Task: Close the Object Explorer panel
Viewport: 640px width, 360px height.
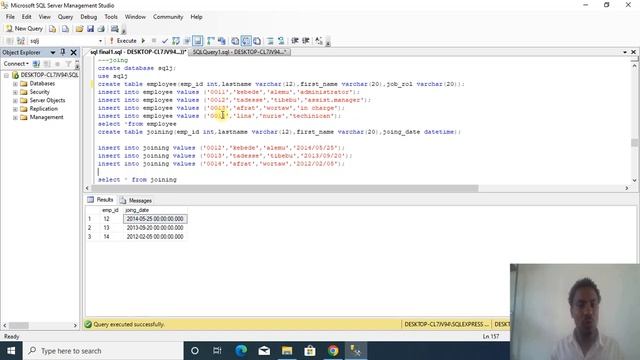Action: [x=73, y=52]
